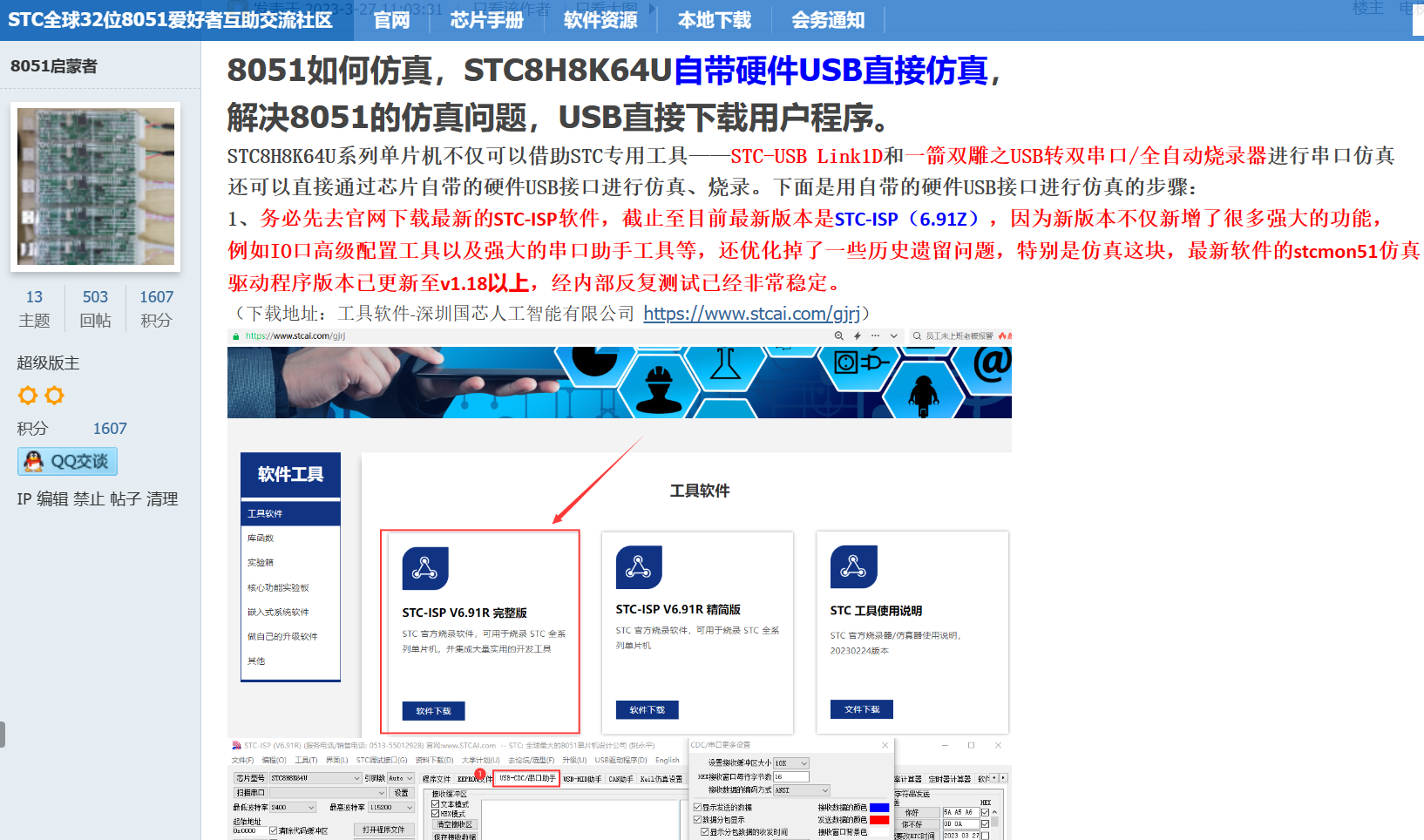
Task: Click the hard-hat worker hexagon icon in banner
Action: 659,387
